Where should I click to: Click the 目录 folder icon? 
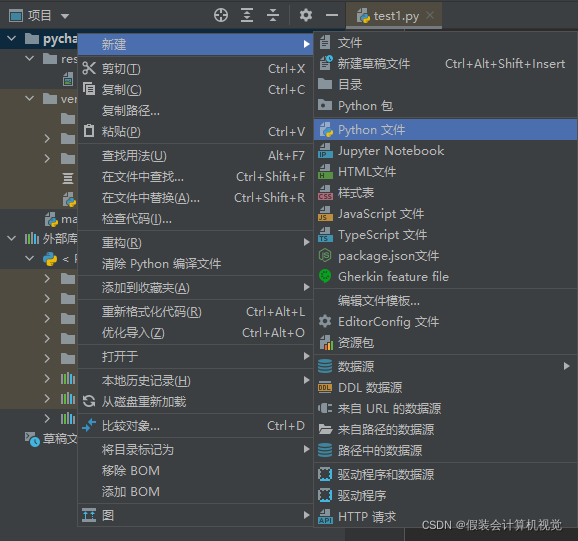[x=325, y=84]
